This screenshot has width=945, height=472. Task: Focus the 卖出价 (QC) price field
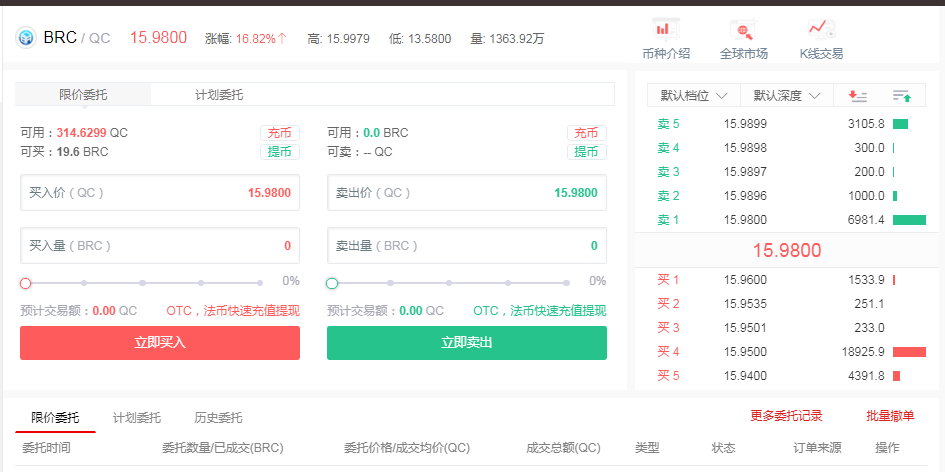point(466,193)
